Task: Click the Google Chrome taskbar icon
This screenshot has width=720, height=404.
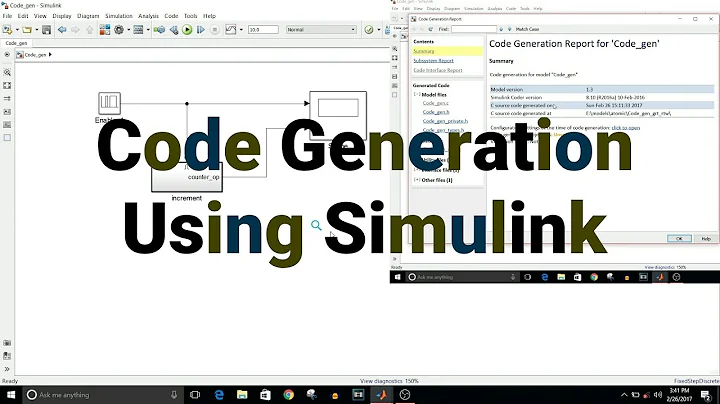Action: click(x=288, y=395)
